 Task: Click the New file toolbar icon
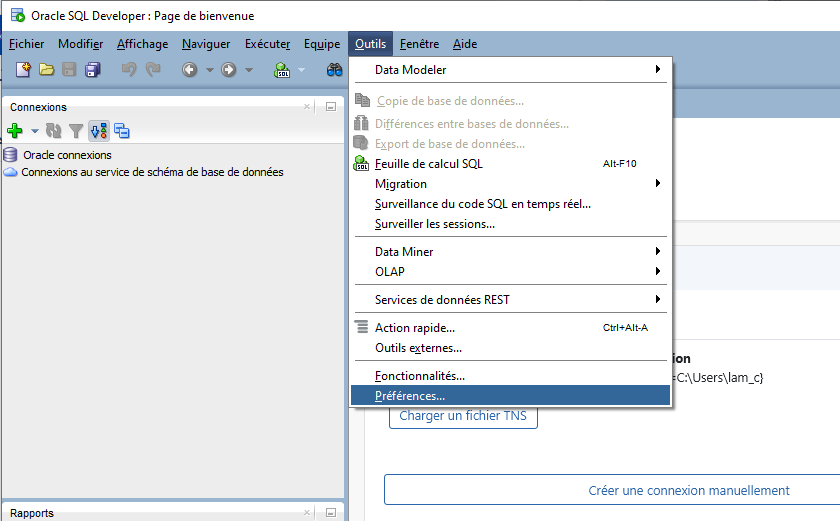23,70
